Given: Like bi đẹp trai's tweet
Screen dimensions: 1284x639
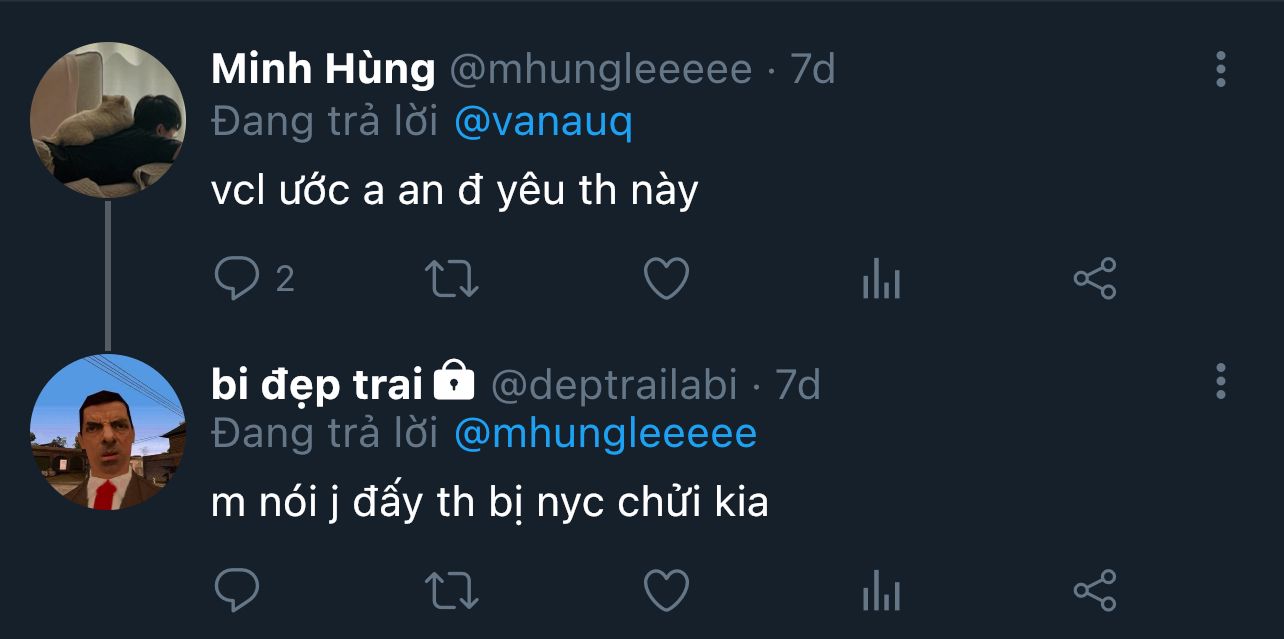Looking at the screenshot, I should tap(666, 590).
